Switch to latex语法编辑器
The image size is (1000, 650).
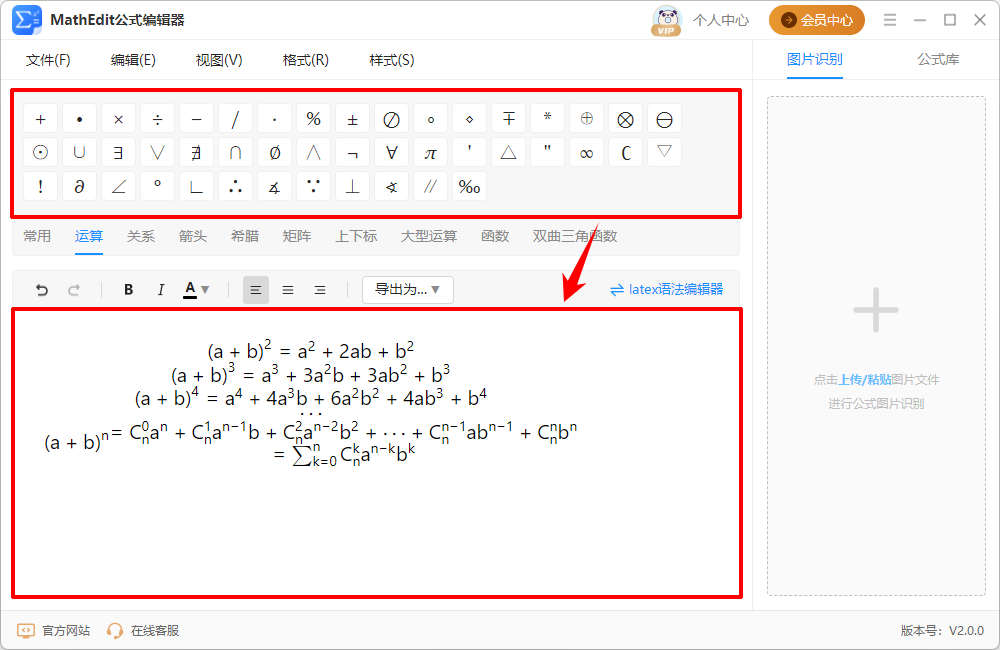666,290
